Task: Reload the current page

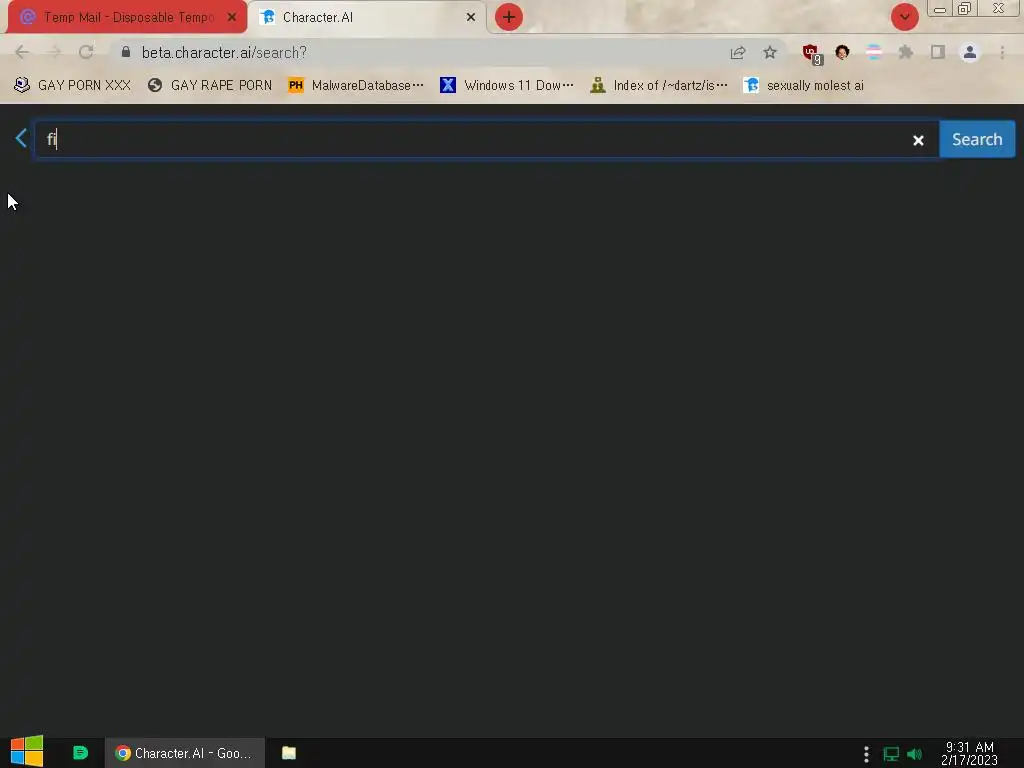Action: click(86, 52)
